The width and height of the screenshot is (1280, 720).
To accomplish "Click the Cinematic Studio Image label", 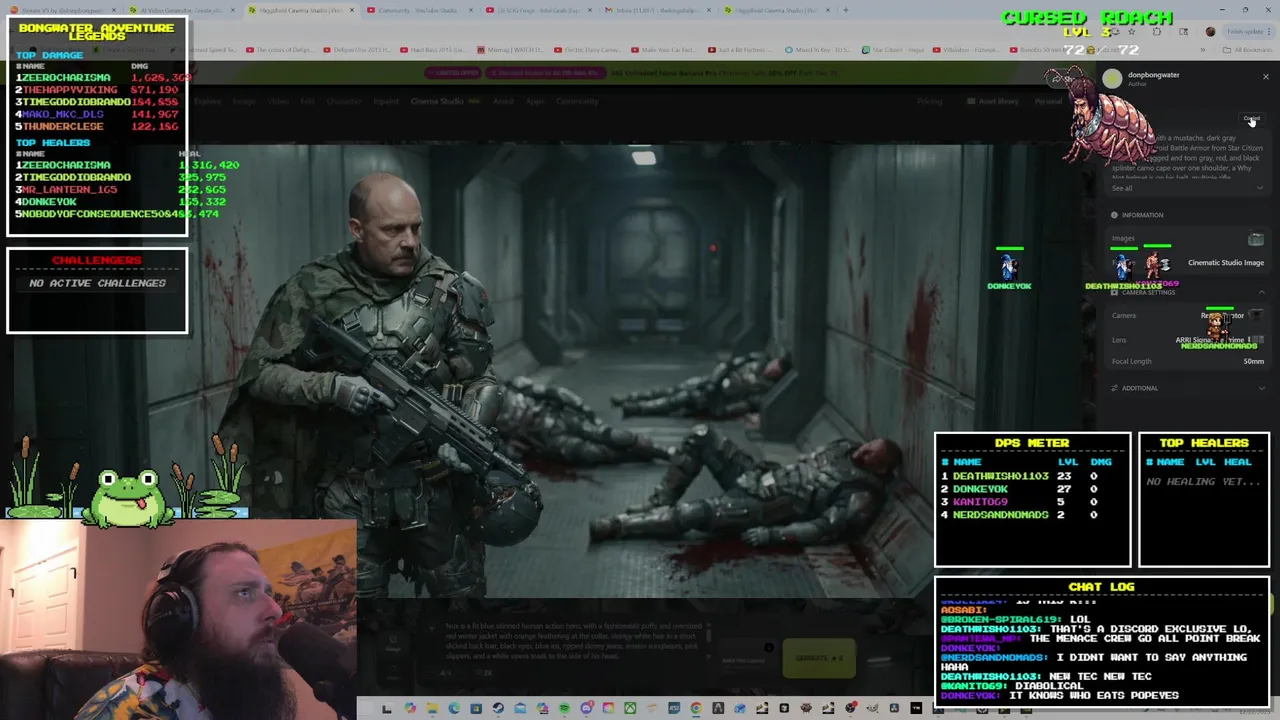I will tap(1225, 262).
